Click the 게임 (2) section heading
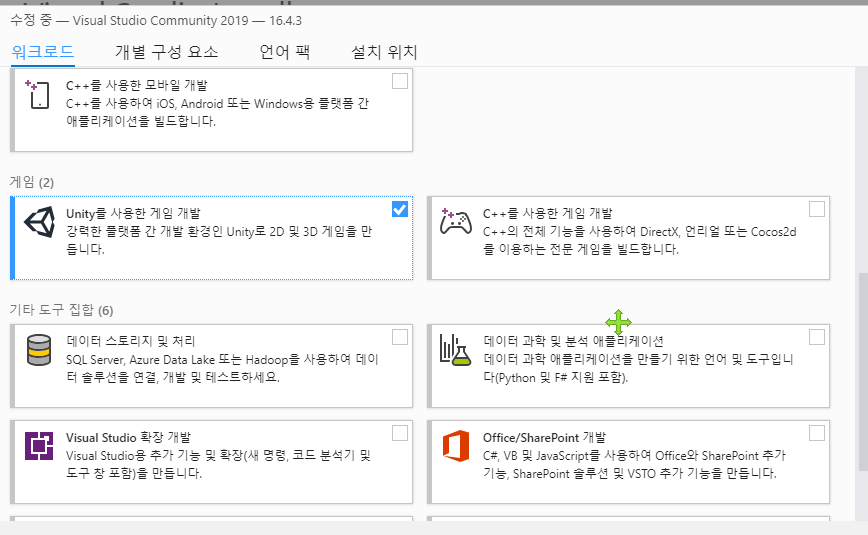 click(x=32, y=182)
